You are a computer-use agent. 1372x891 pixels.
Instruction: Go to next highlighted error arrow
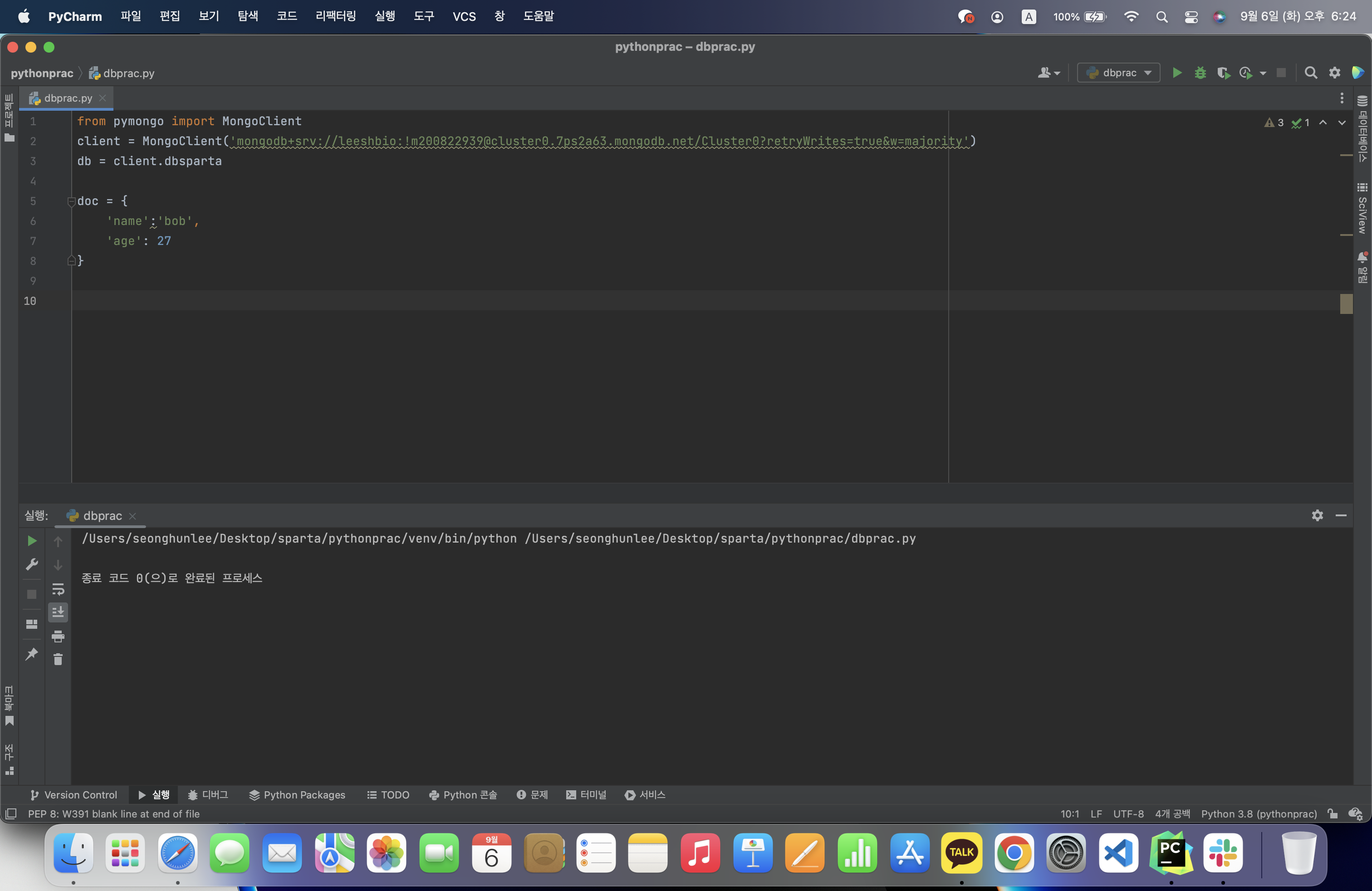click(1342, 122)
